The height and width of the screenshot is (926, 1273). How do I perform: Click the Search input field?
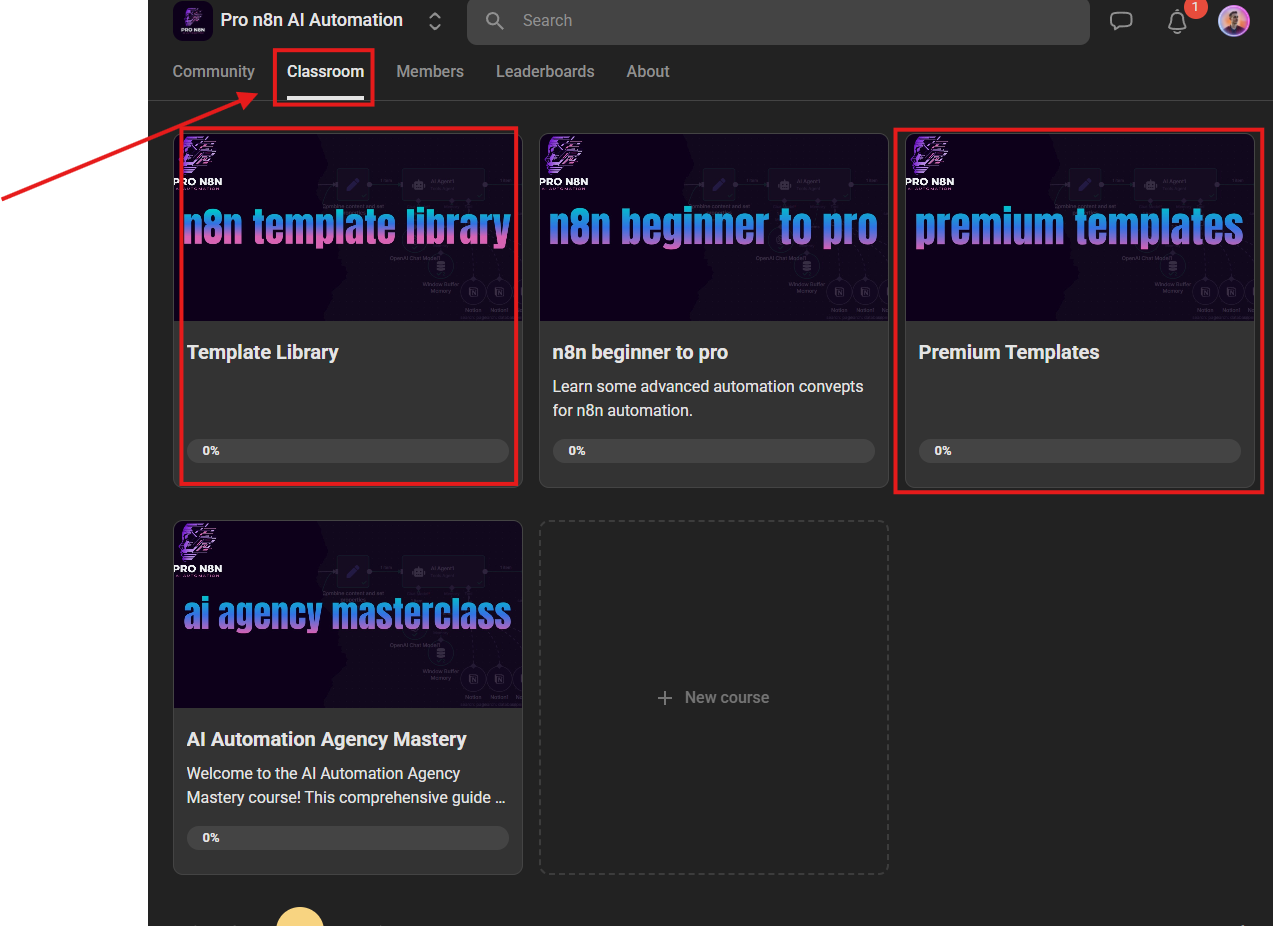tap(778, 21)
